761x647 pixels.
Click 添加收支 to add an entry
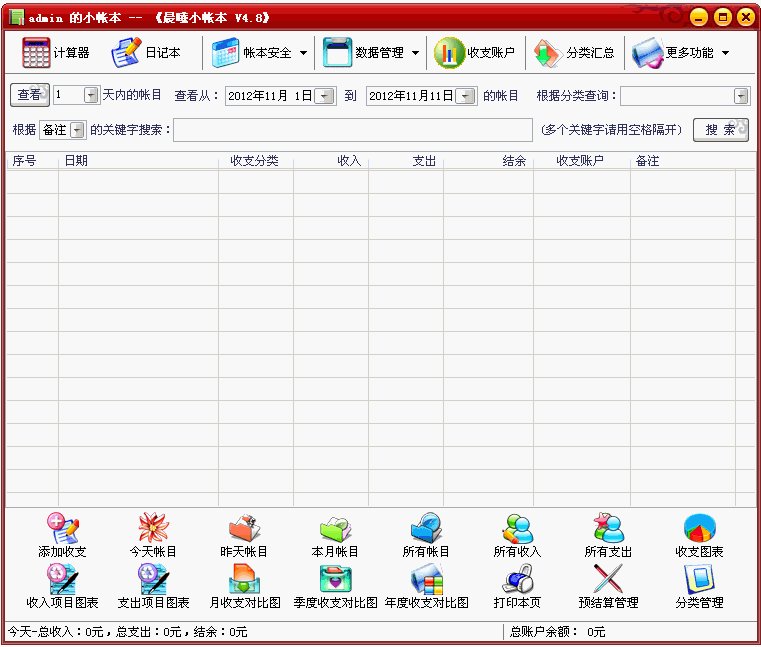[62, 535]
